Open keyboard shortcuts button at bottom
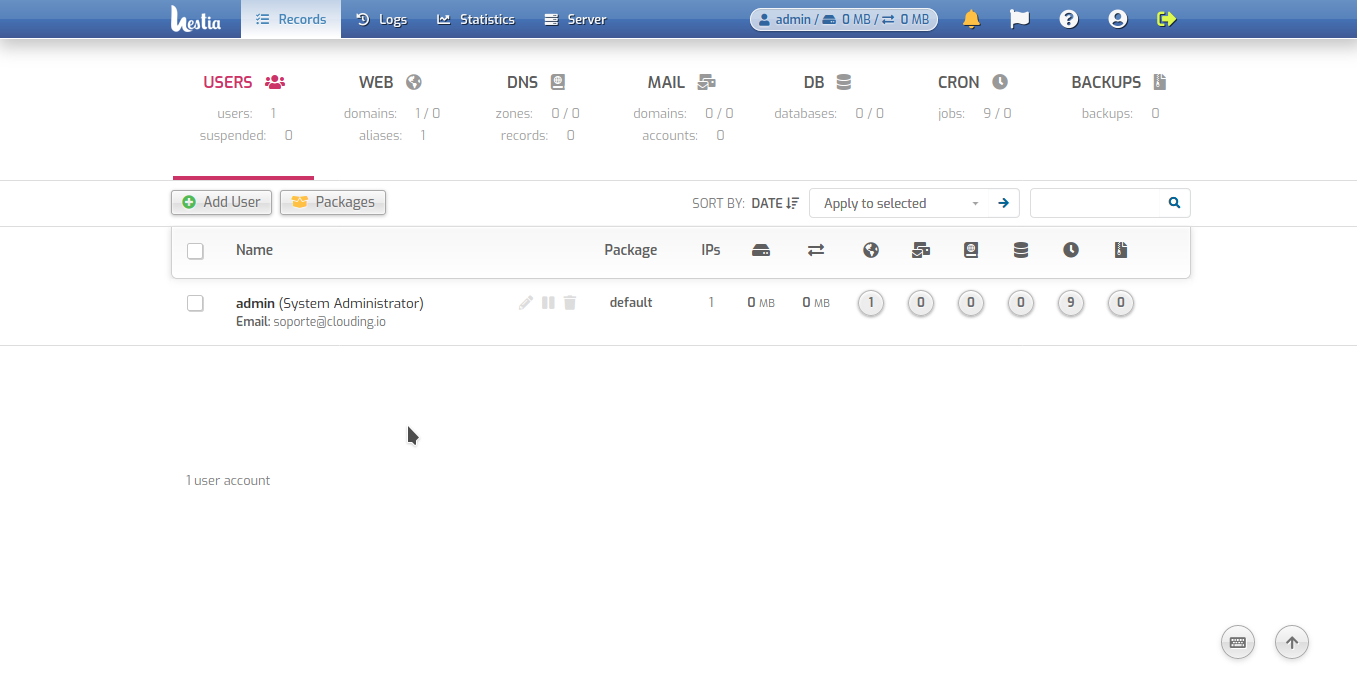This screenshot has width=1357, height=686. pos(1237,642)
